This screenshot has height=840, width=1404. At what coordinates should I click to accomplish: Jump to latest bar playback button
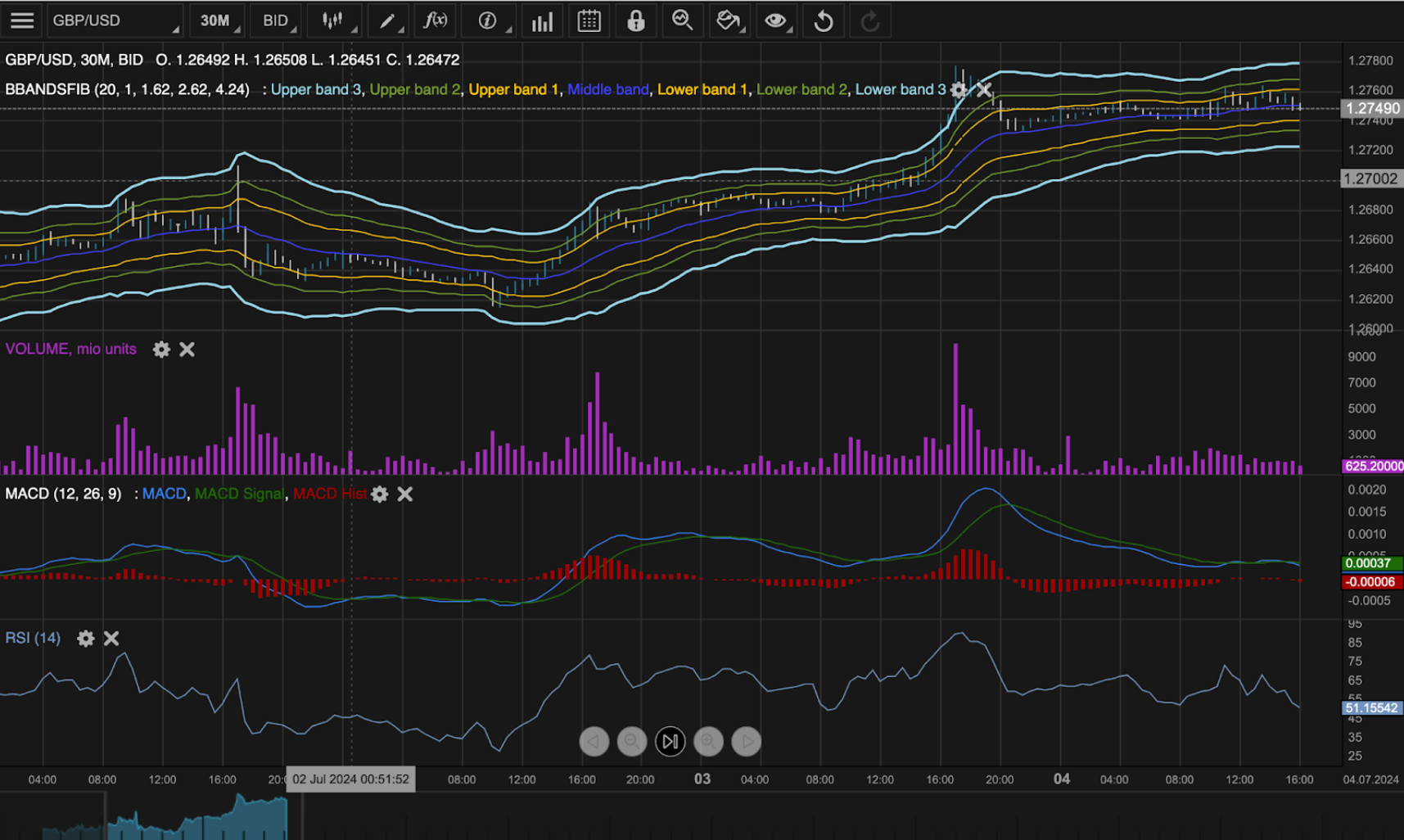click(x=670, y=742)
